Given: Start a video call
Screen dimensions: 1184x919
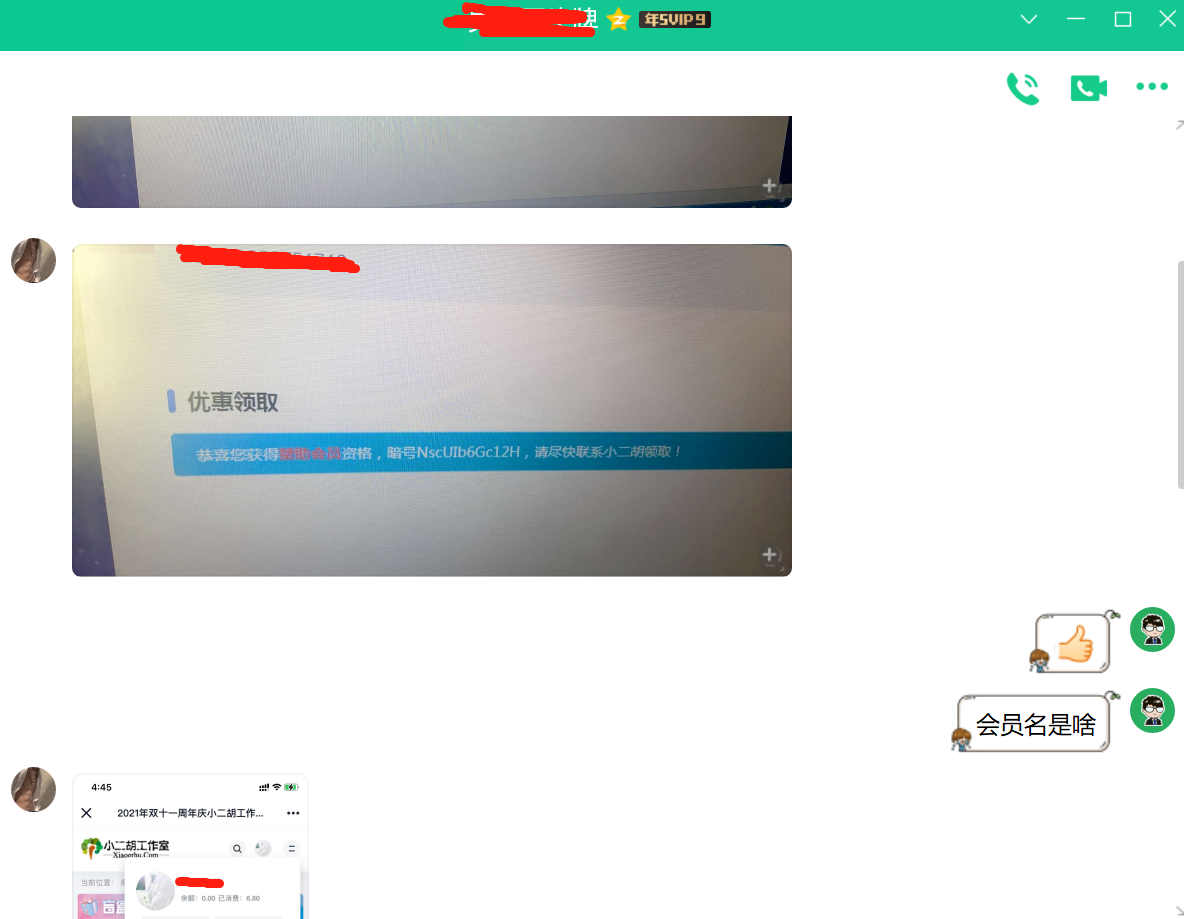Looking at the screenshot, I should coord(1088,88).
